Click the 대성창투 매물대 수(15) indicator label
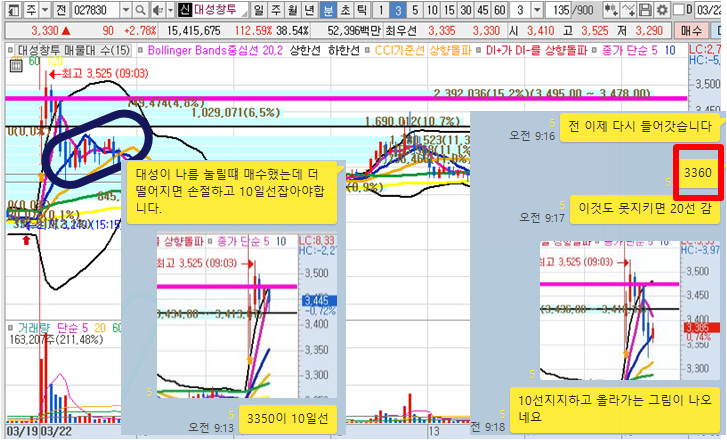Viewport: 727px width, 440px height. tap(74, 49)
